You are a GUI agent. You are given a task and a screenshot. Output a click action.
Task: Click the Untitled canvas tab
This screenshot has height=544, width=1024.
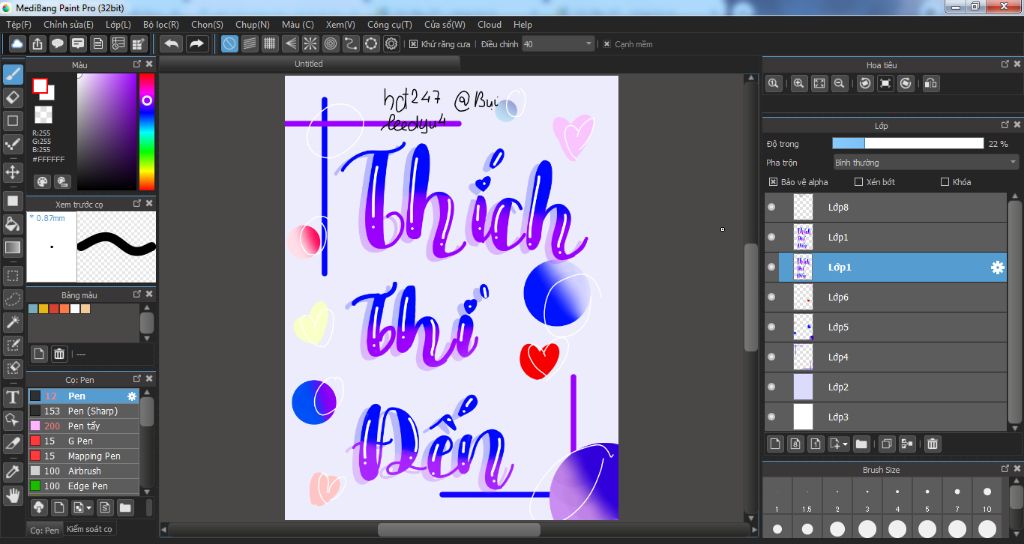(x=308, y=64)
